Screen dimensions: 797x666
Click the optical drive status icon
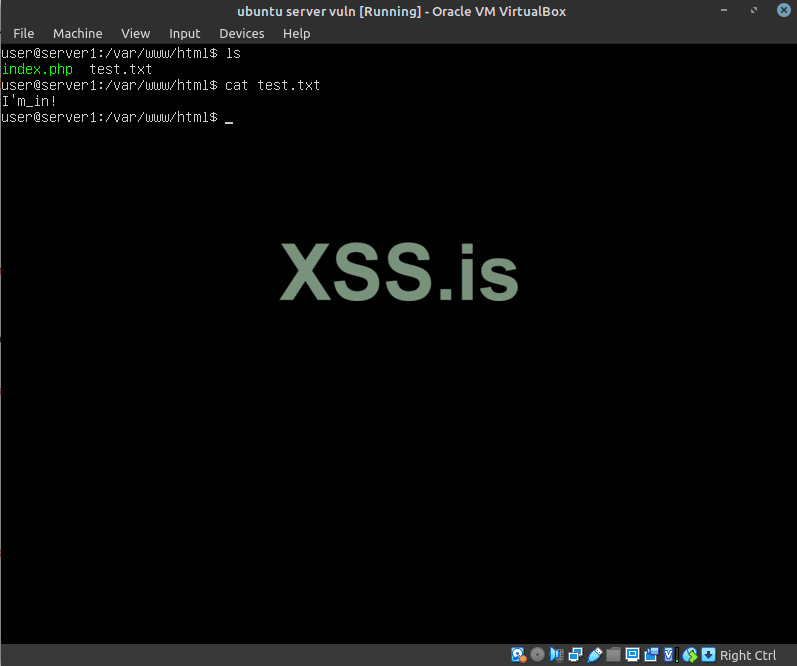coord(537,655)
